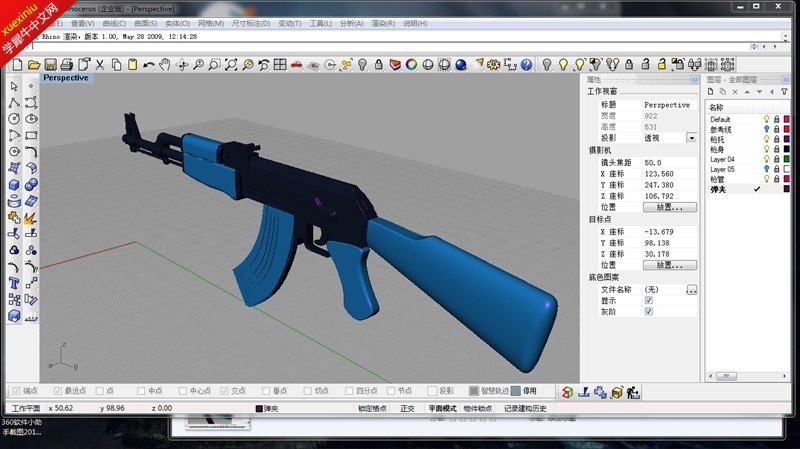Screen dimensions: 800x449
Task: Open 投影 projection dropdown
Action: pyautogui.click(x=691, y=138)
